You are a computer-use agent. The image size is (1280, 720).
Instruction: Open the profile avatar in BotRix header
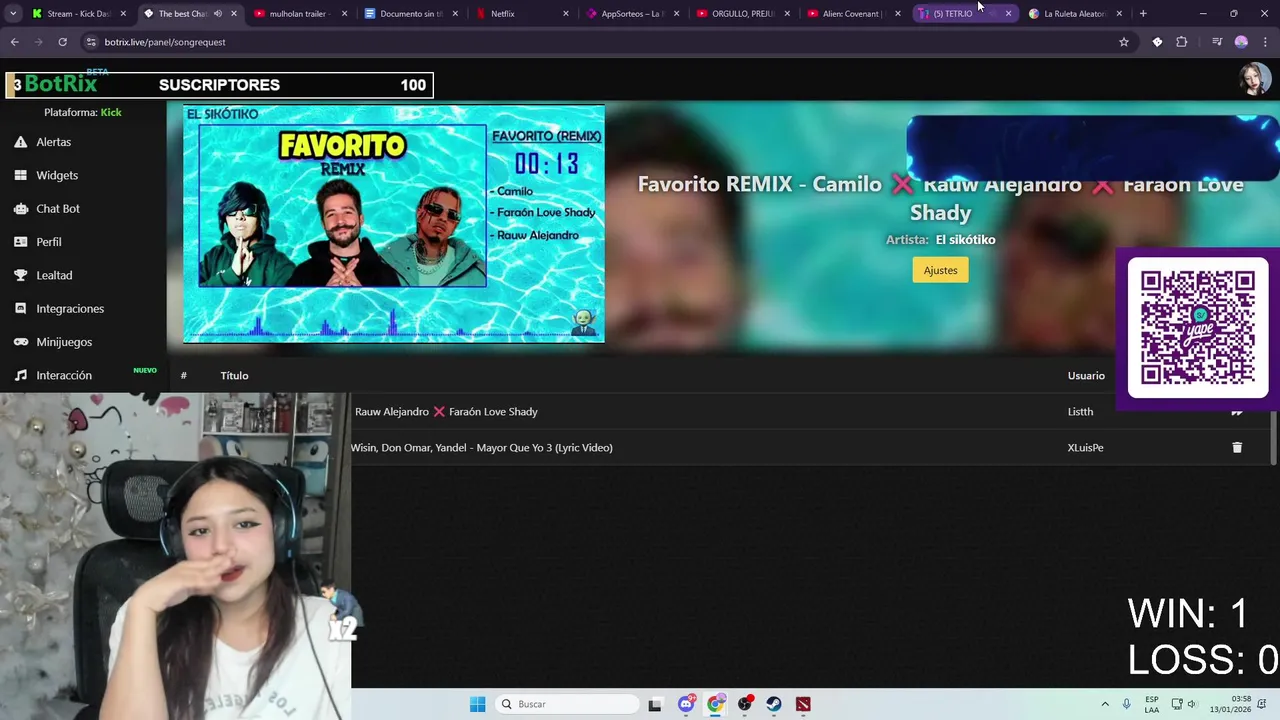[1255, 79]
